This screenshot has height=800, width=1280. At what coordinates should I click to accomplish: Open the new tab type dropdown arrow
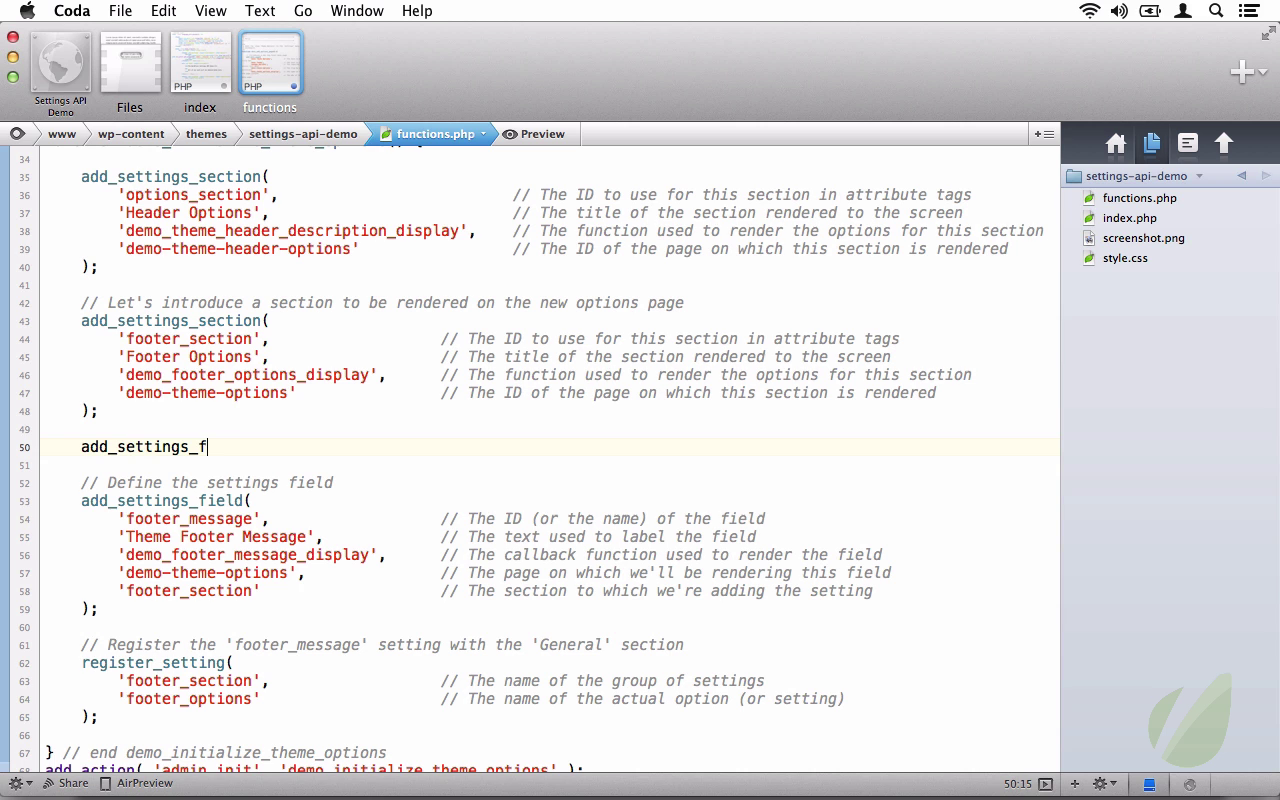(1264, 72)
